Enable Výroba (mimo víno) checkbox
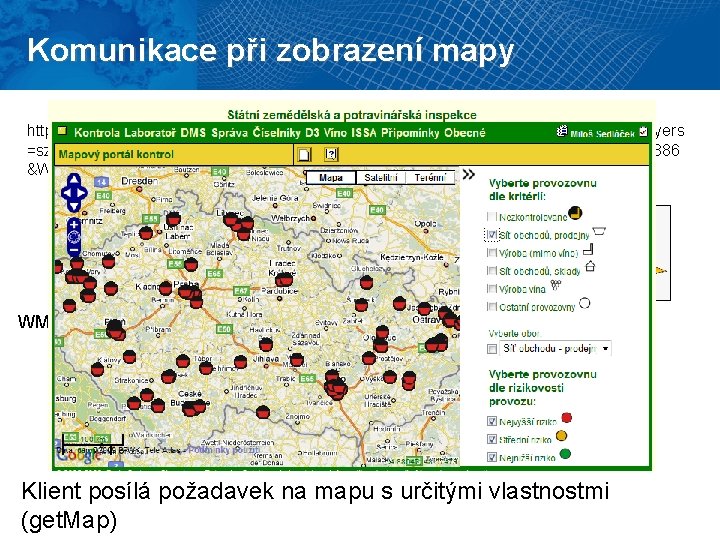This screenshot has width=720, height=540. [492, 253]
